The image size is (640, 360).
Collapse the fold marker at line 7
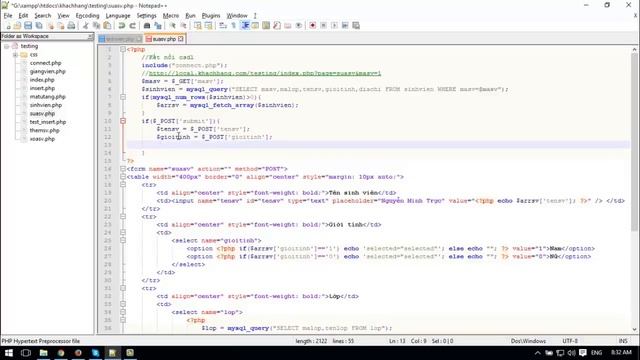click(122, 97)
